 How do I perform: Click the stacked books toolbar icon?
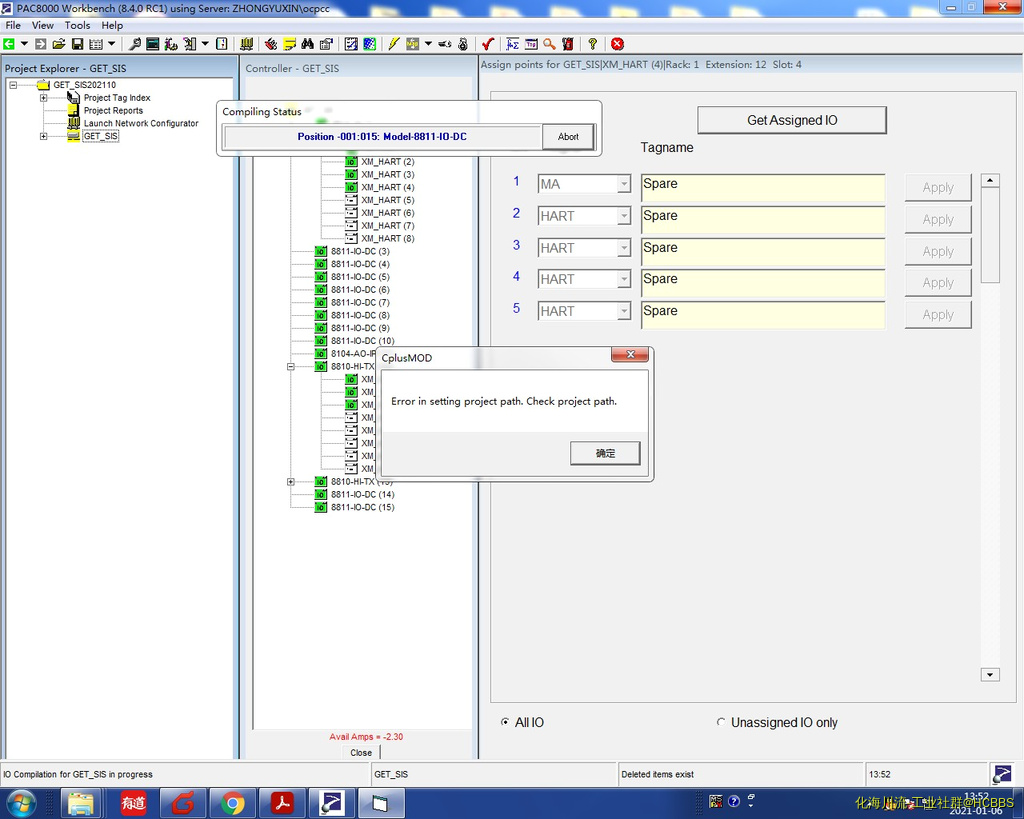[246, 44]
